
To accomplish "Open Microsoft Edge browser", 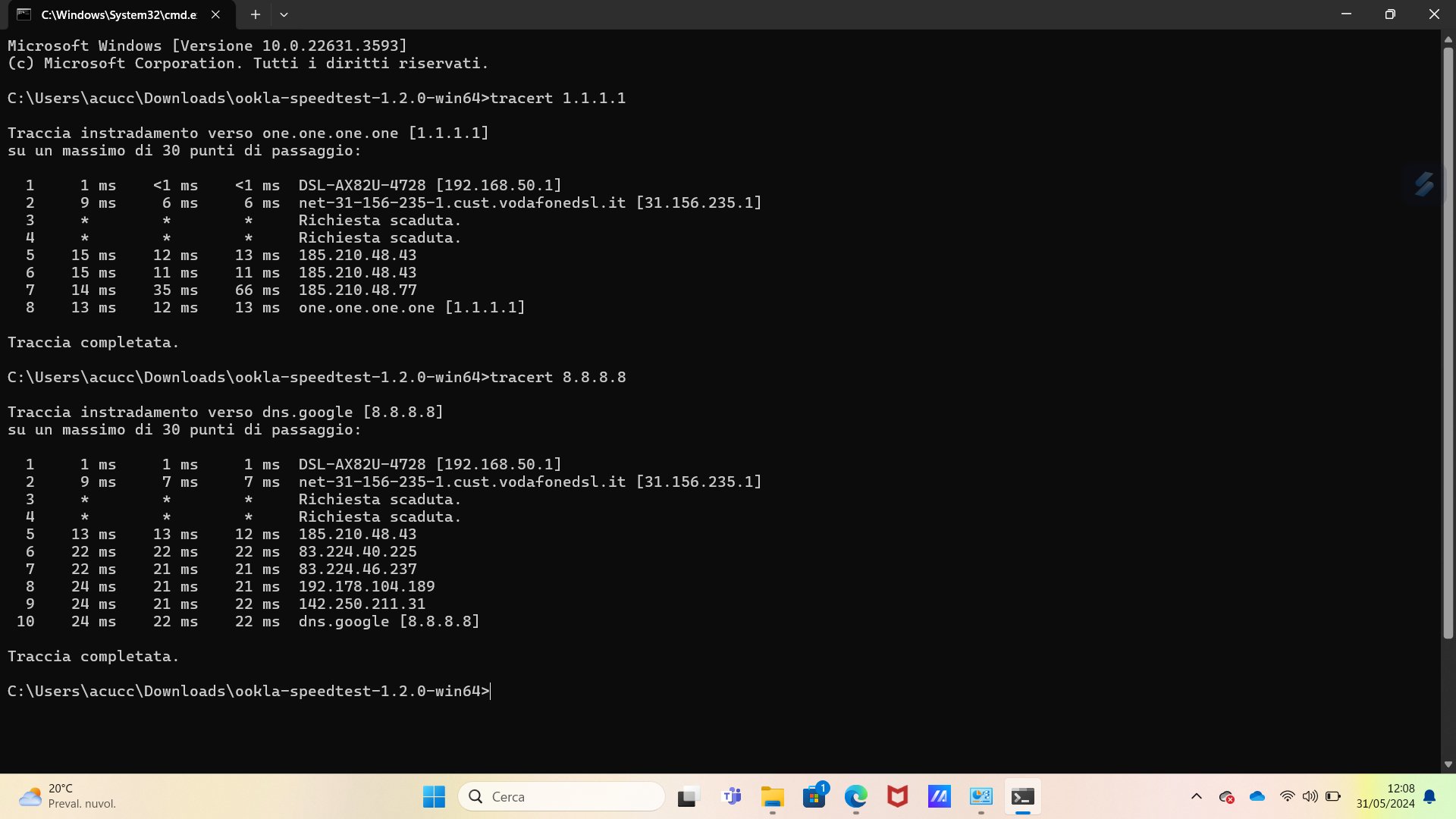I will (x=856, y=796).
